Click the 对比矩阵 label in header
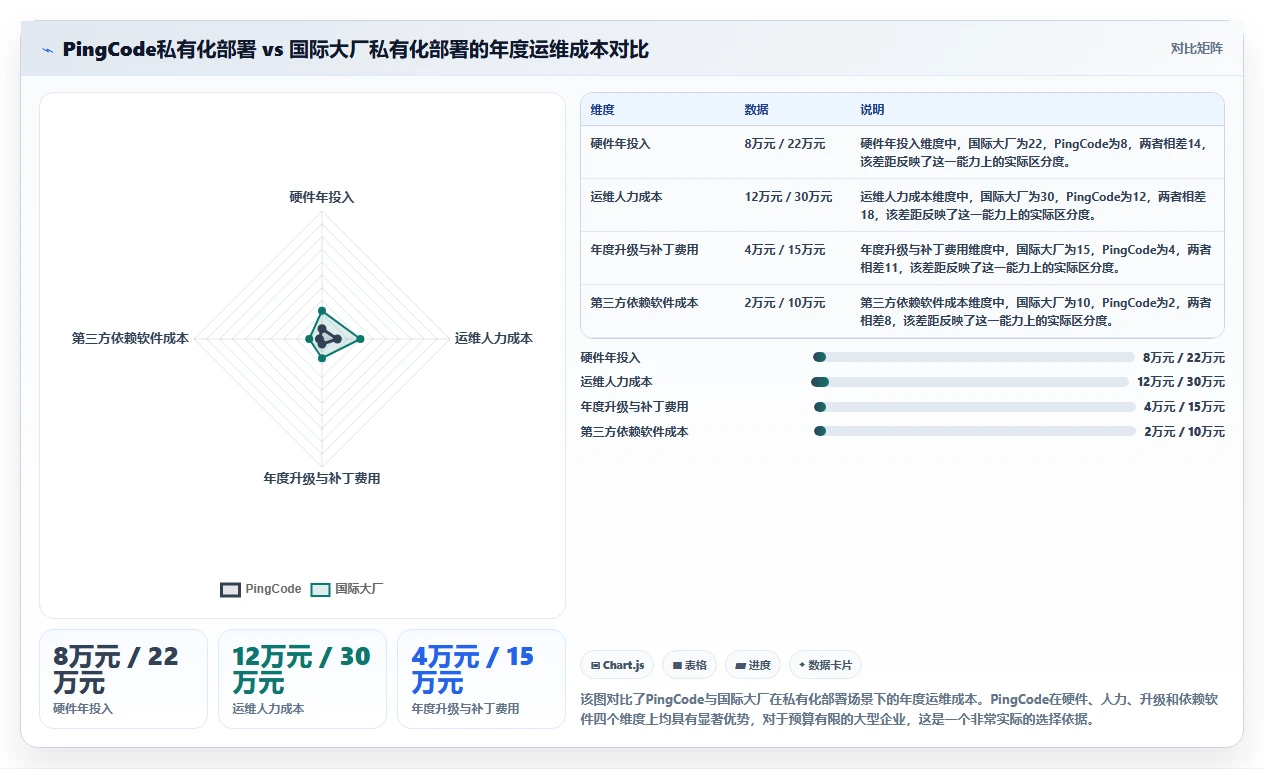This screenshot has height=769, width=1264. click(1196, 48)
